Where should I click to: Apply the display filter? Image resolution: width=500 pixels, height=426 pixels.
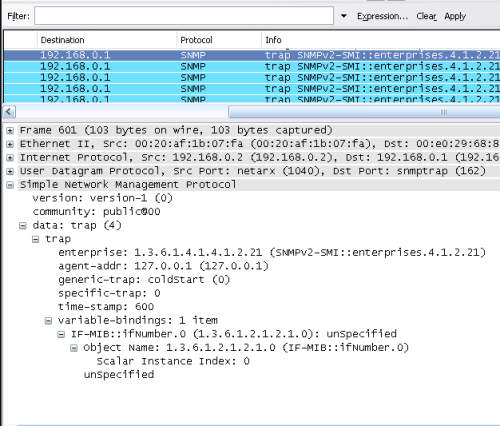pos(455,16)
